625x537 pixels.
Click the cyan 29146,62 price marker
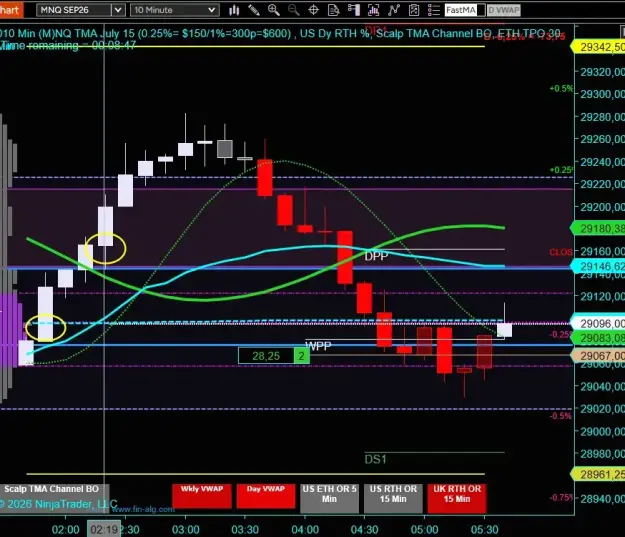click(599, 266)
